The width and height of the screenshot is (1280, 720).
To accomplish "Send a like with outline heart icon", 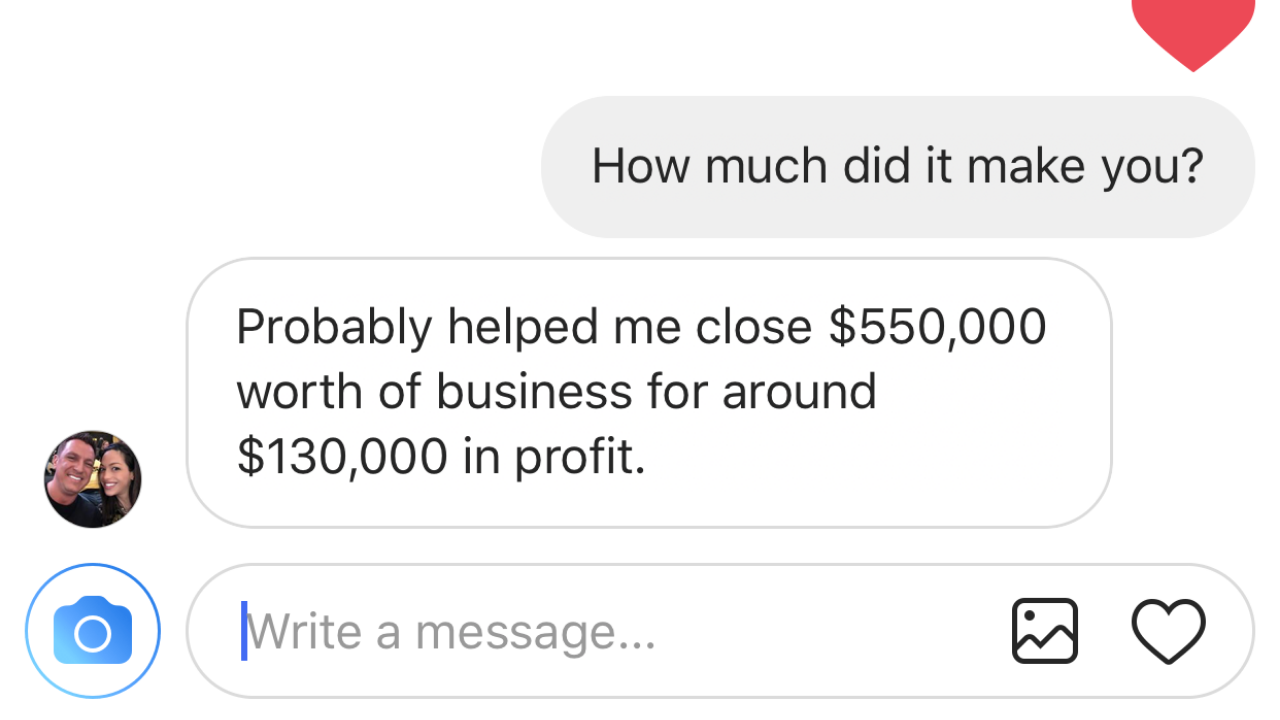I will click(1168, 631).
